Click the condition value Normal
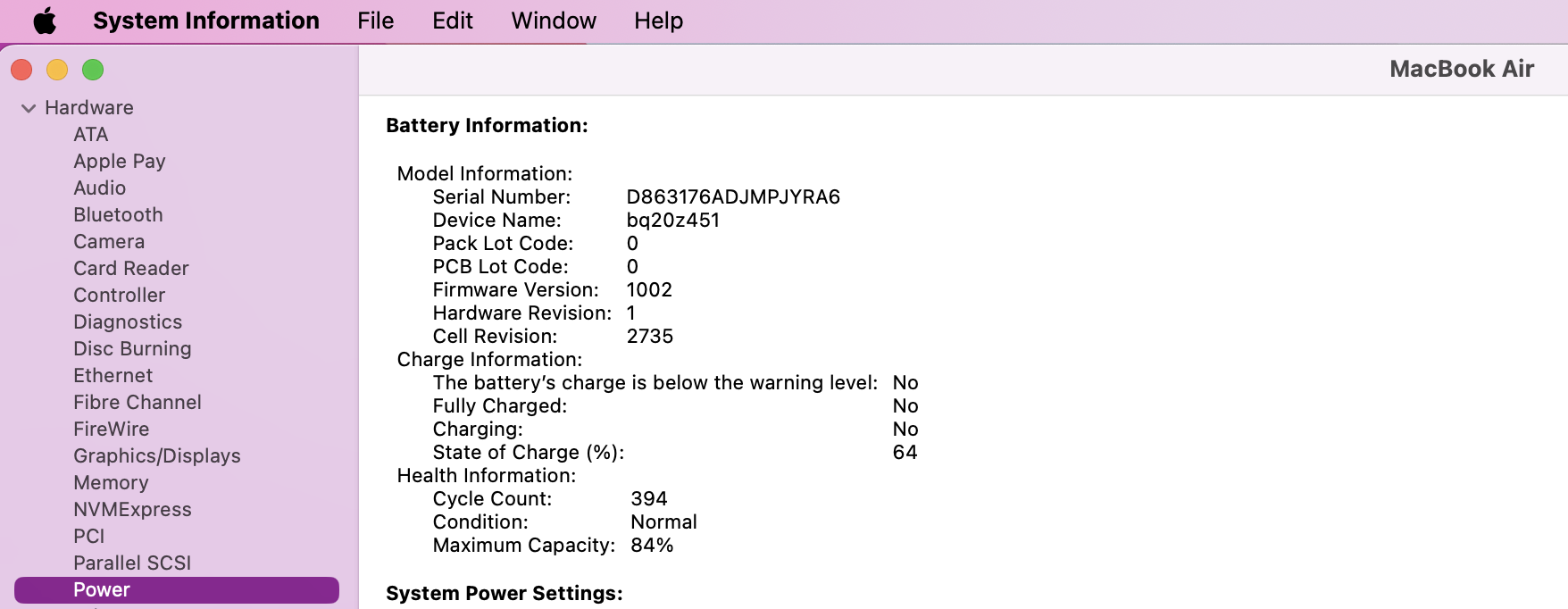This screenshot has width=1568, height=609. click(x=663, y=521)
